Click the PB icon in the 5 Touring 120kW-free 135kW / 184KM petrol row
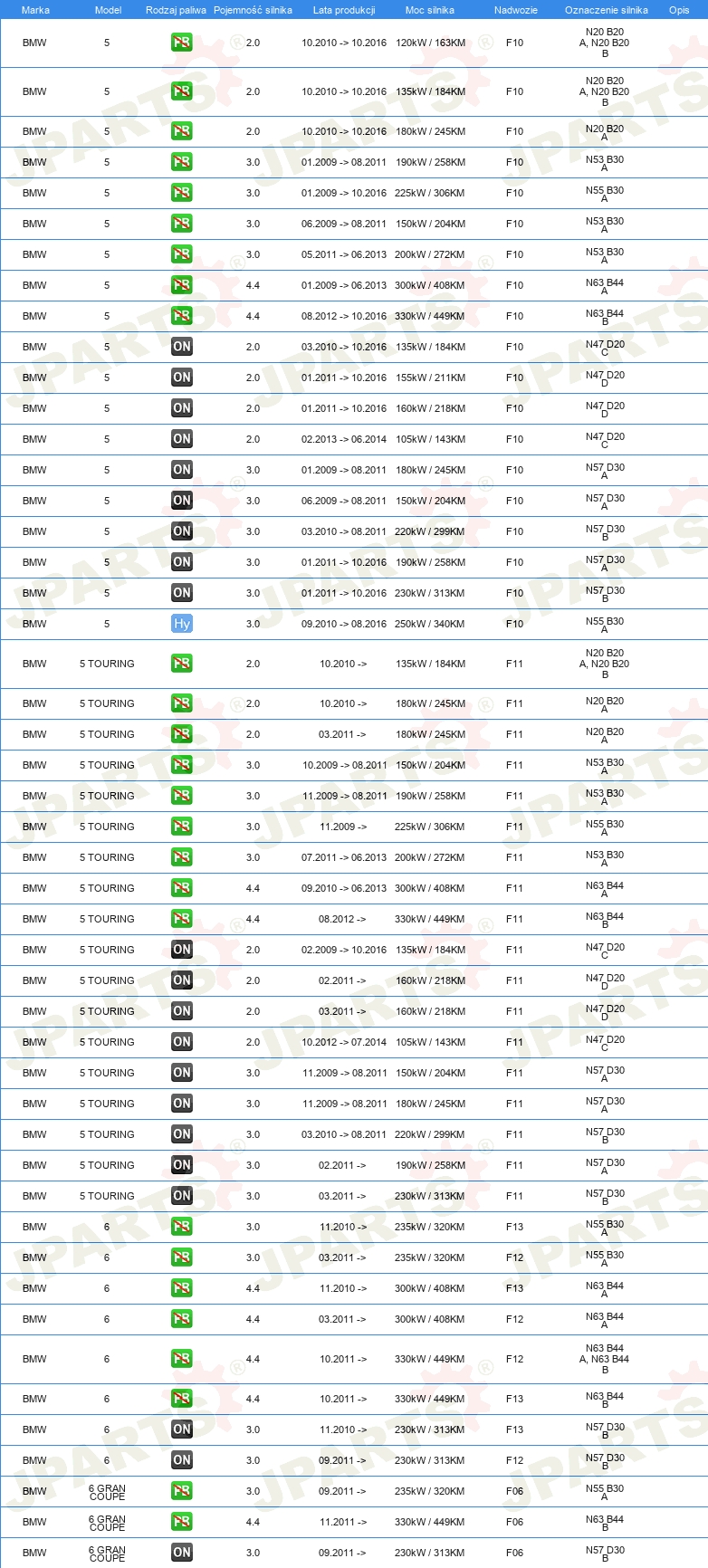708x1568 pixels. coord(182,664)
